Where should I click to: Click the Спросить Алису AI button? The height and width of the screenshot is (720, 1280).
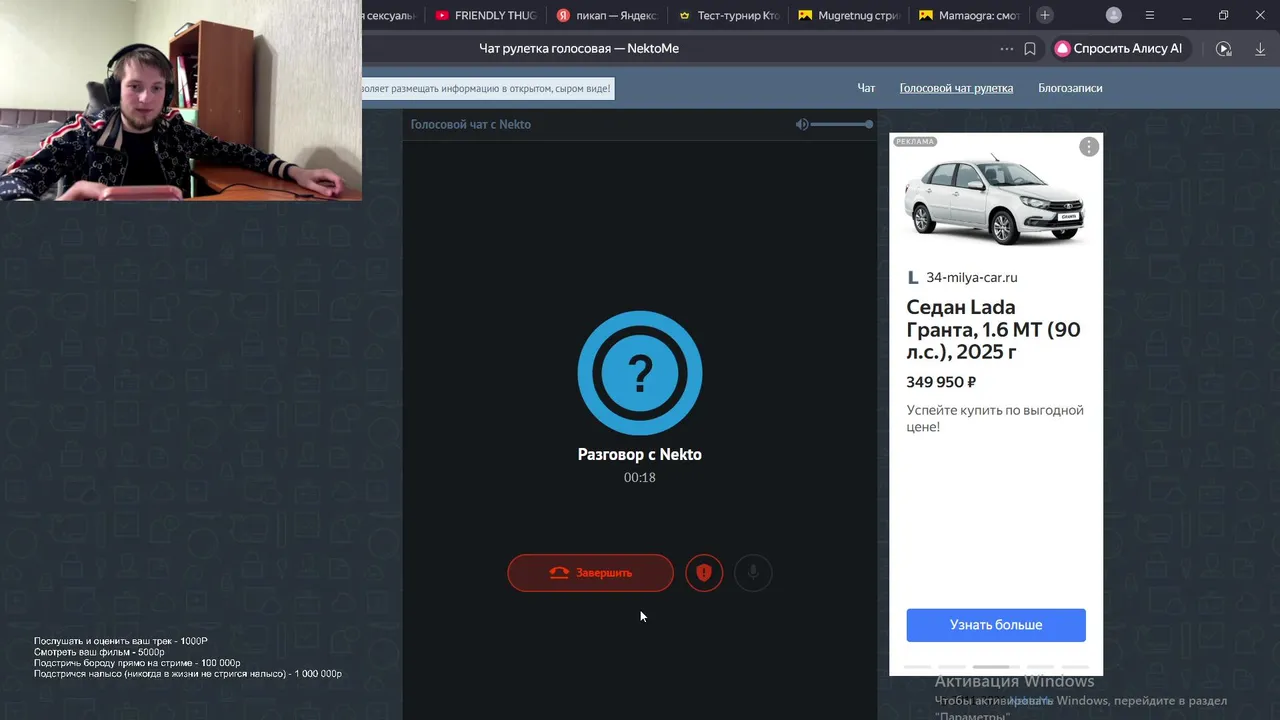1119,48
